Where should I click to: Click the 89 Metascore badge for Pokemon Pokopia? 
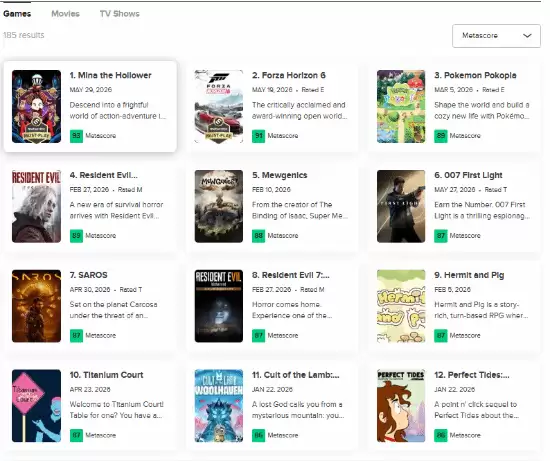[441, 136]
